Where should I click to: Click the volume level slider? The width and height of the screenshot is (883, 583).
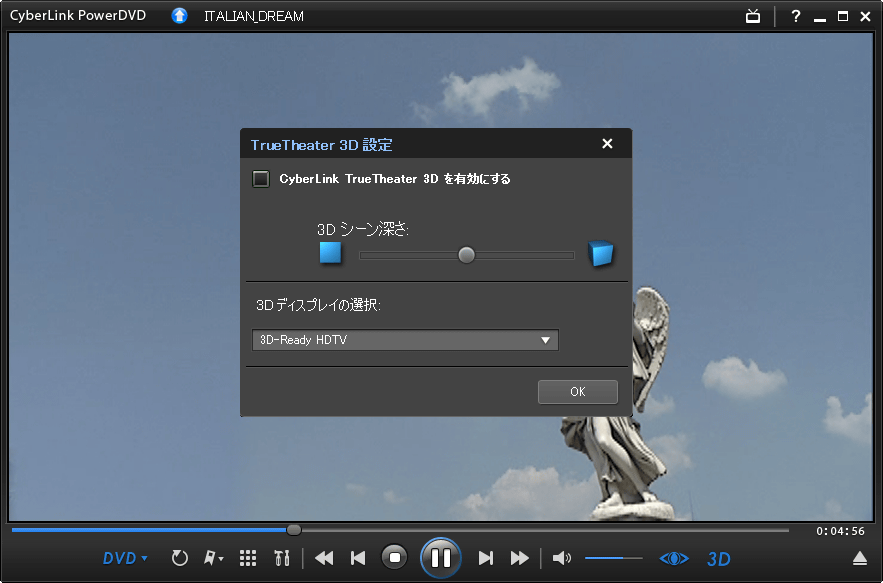[x=613, y=558]
